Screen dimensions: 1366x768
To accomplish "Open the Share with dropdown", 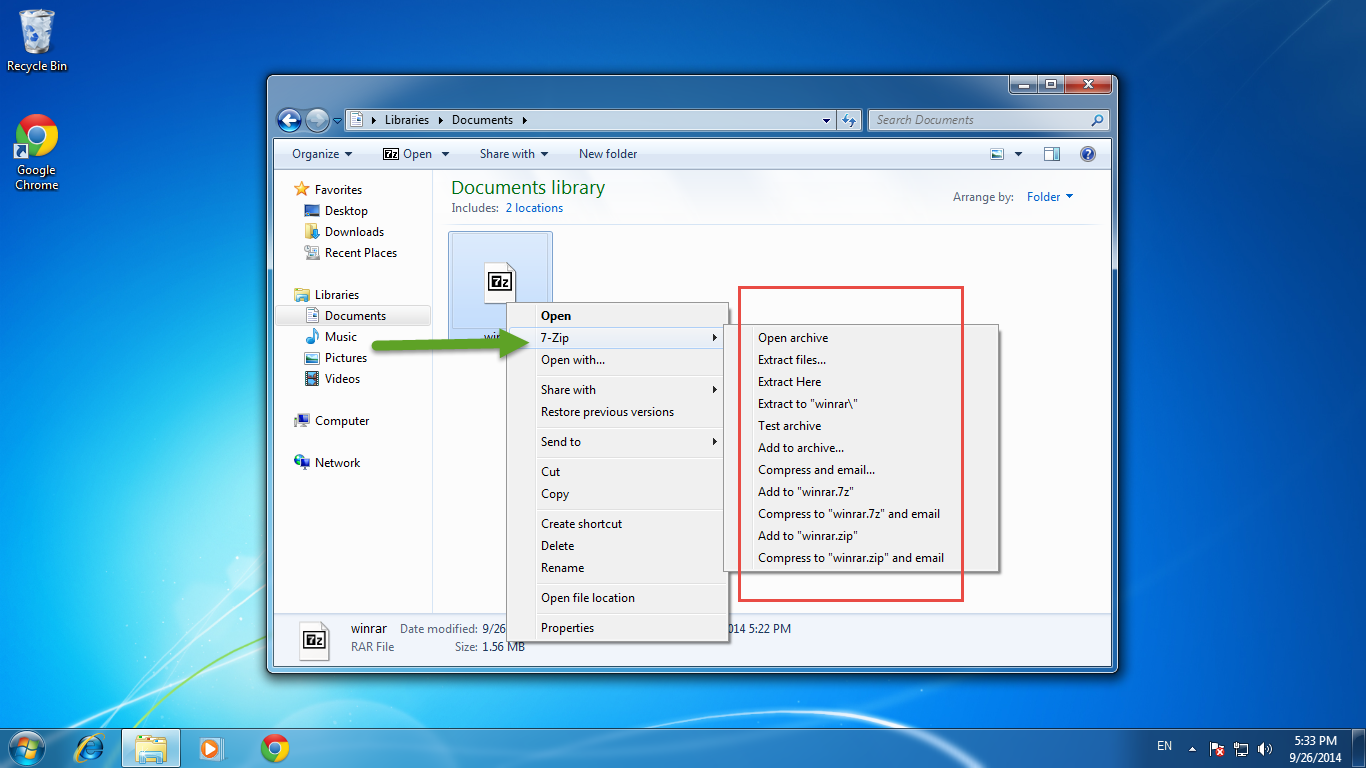I will coord(514,154).
